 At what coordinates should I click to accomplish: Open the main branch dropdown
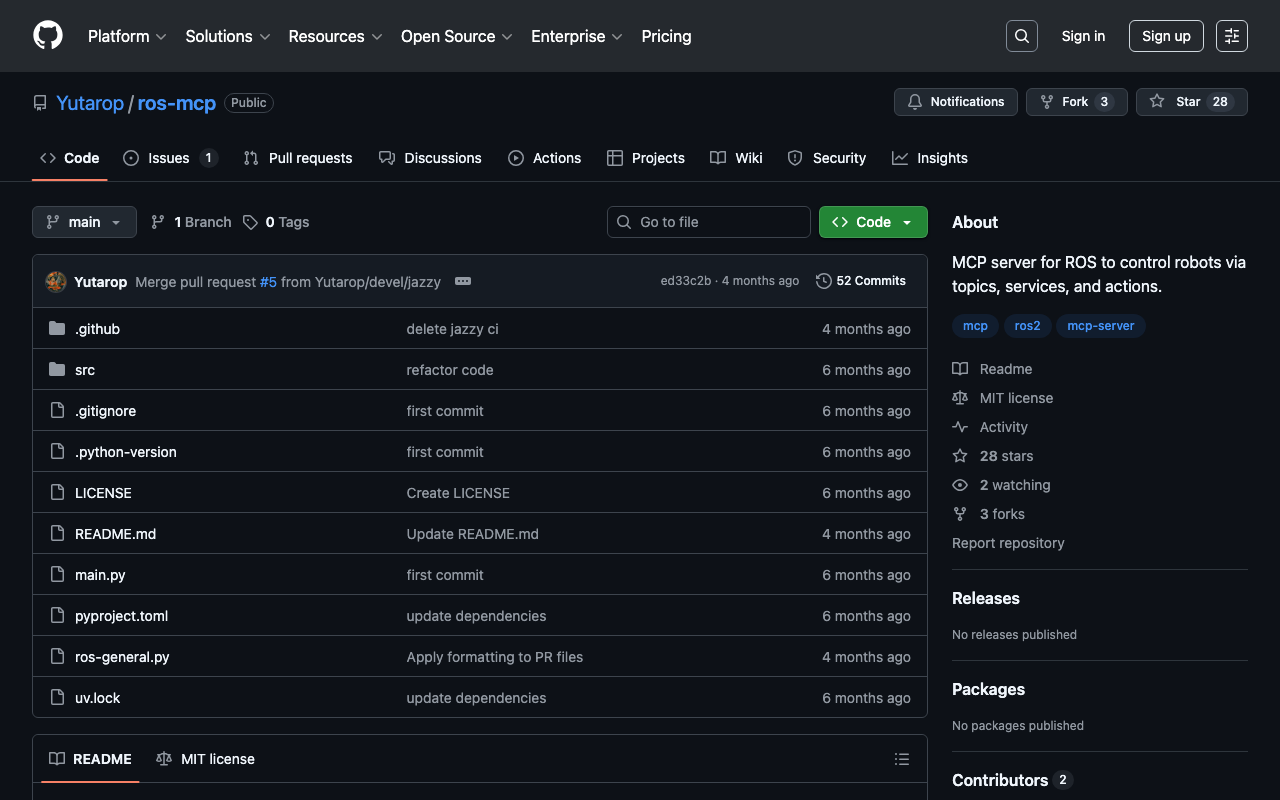click(x=84, y=222)
